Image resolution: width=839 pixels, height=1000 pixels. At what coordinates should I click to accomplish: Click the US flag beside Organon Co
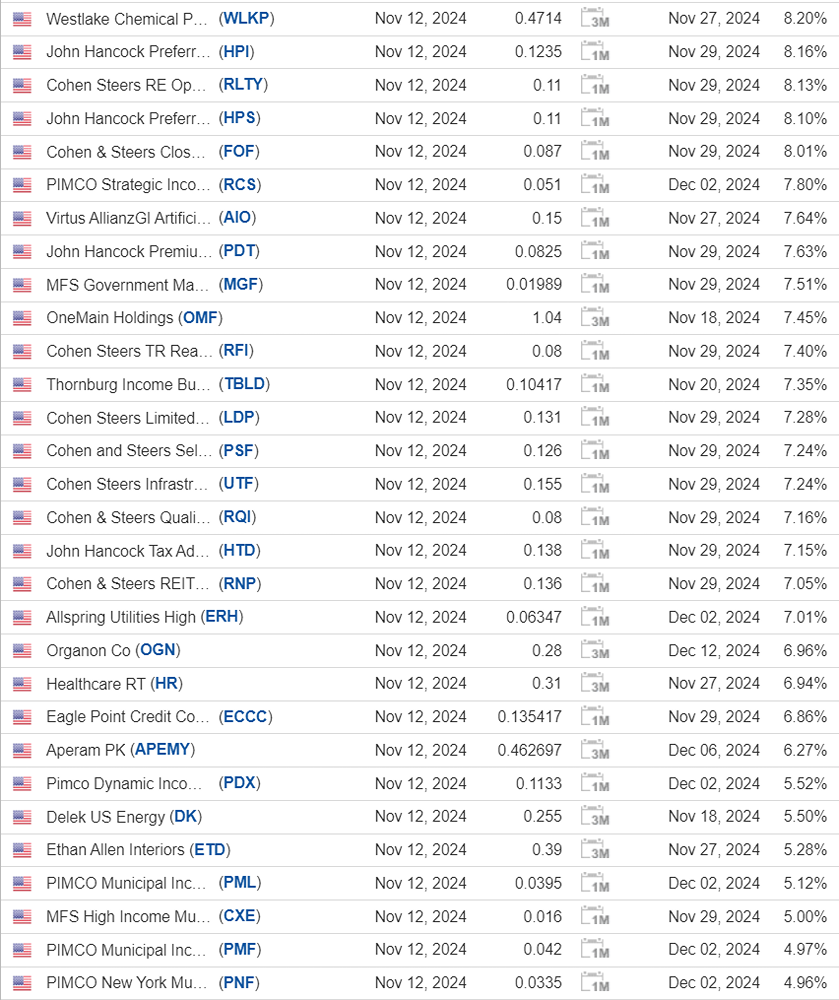point(22,651)
